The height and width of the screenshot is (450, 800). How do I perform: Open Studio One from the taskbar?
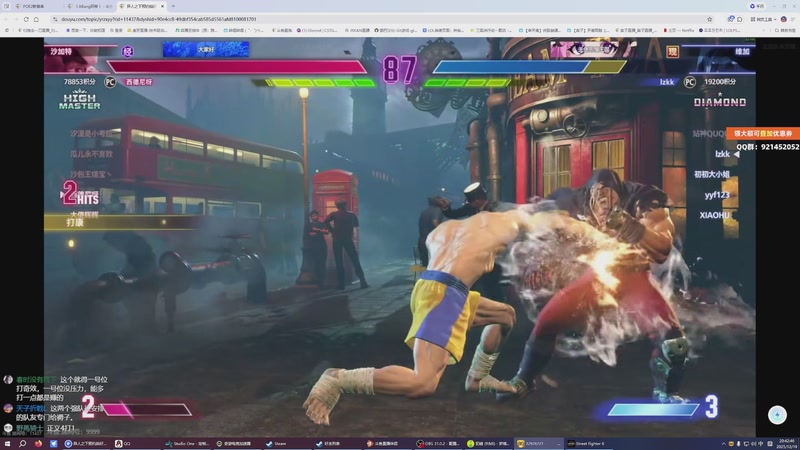pos(187,444)
